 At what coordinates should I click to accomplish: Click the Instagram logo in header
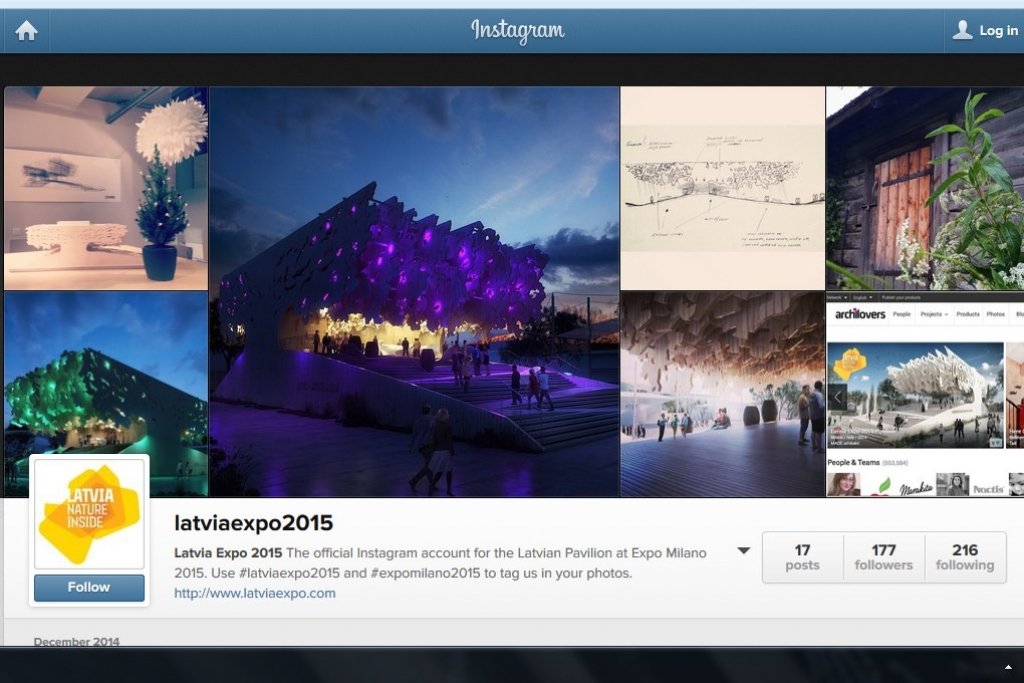517,31
